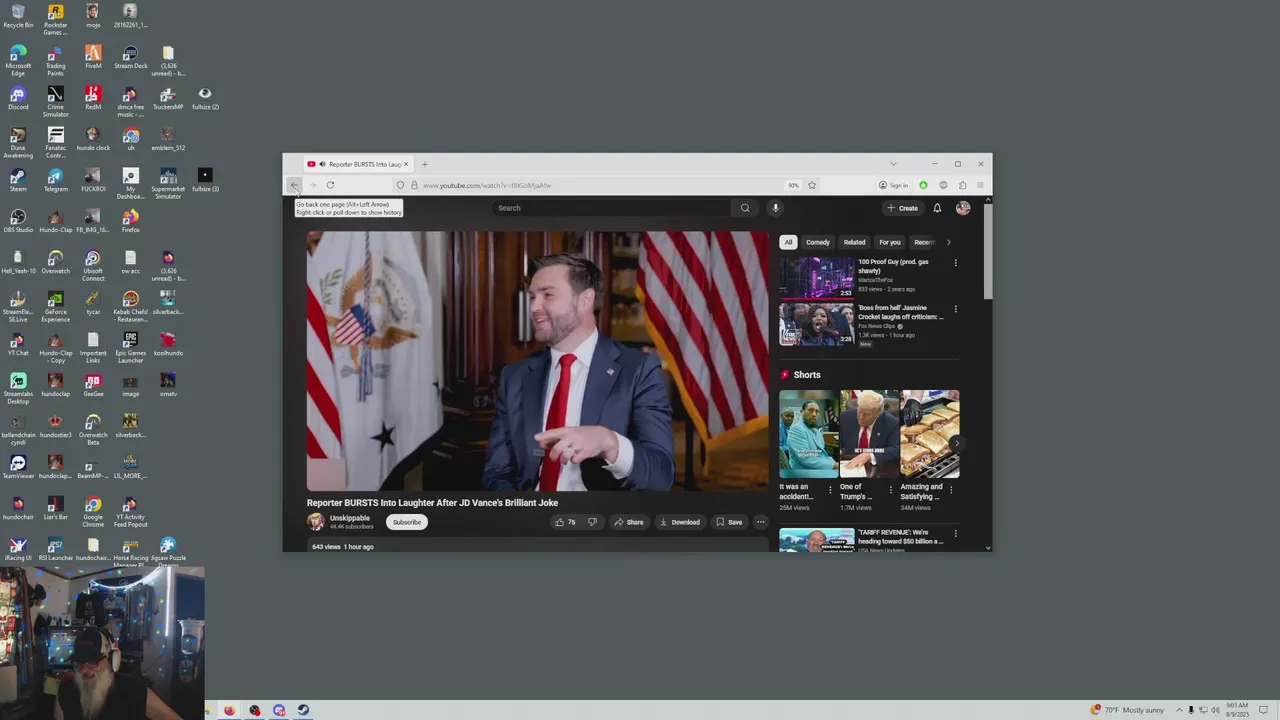The image size is (1280, 720).
Task: Expand the list-all-tabs chevron in Firefox
Action: pyautogui.click(x=893, y=164)
